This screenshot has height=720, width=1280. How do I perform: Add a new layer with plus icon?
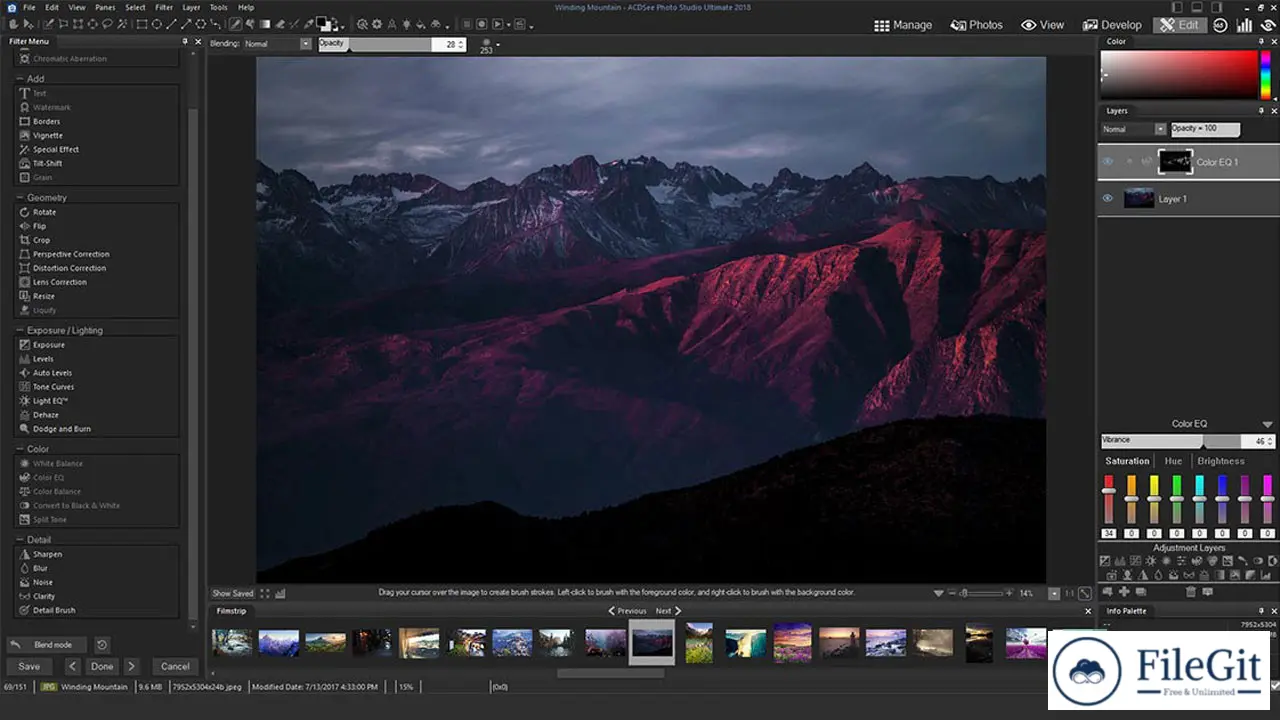pos(1124,592)
